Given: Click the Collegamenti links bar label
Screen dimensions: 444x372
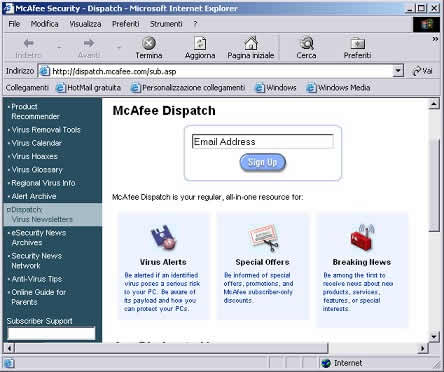Looking at the screenshot, I should (x=27, y=88).
